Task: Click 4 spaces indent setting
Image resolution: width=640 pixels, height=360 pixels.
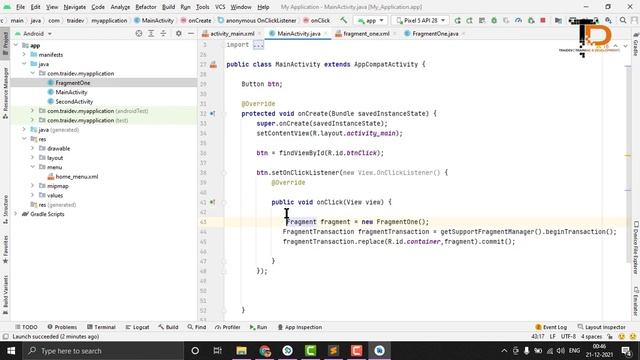Action: pyautogui.click(x=591, y=337)
